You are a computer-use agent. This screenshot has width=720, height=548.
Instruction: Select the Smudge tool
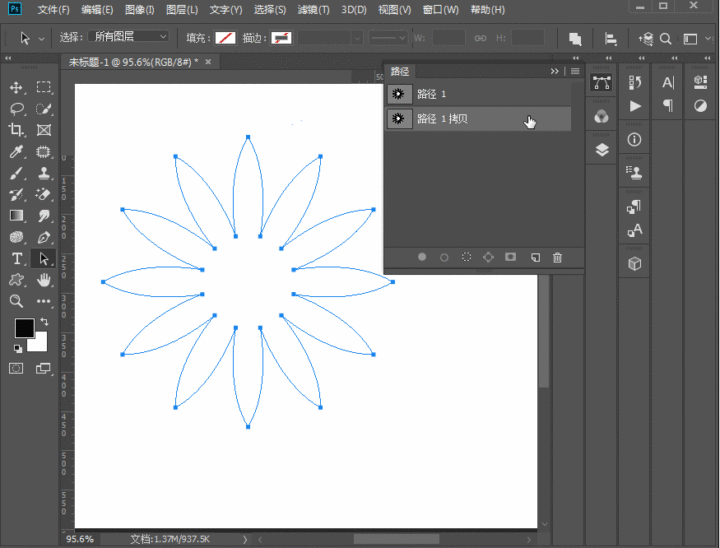(x=44, y=216)
